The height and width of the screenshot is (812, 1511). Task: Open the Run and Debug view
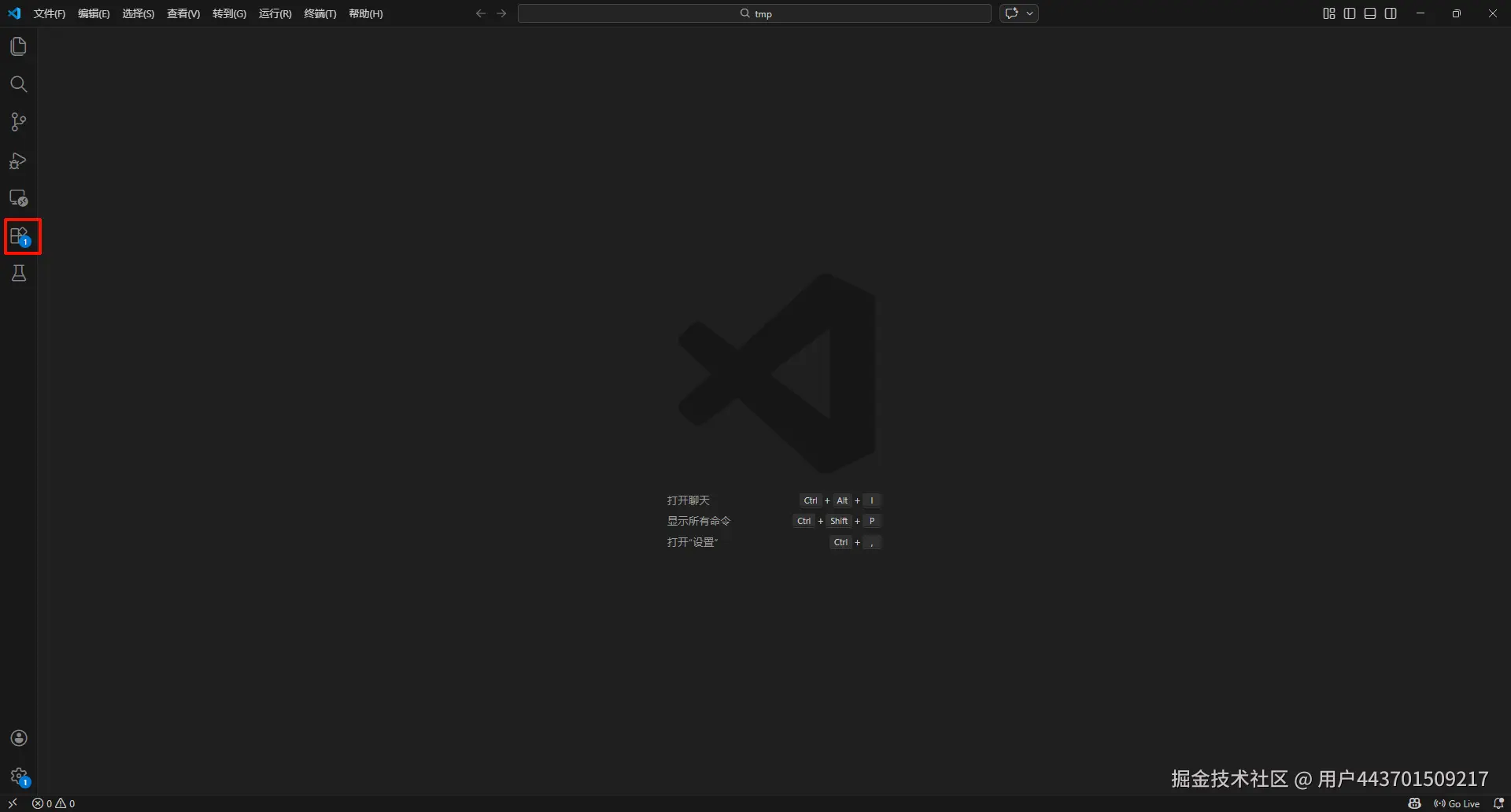[x=19, y=161]
